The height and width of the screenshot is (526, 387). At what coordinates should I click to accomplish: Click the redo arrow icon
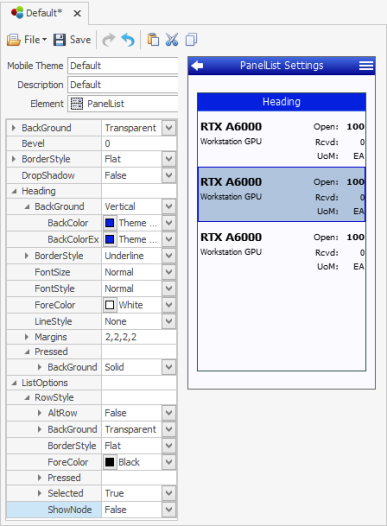[108, 40]
